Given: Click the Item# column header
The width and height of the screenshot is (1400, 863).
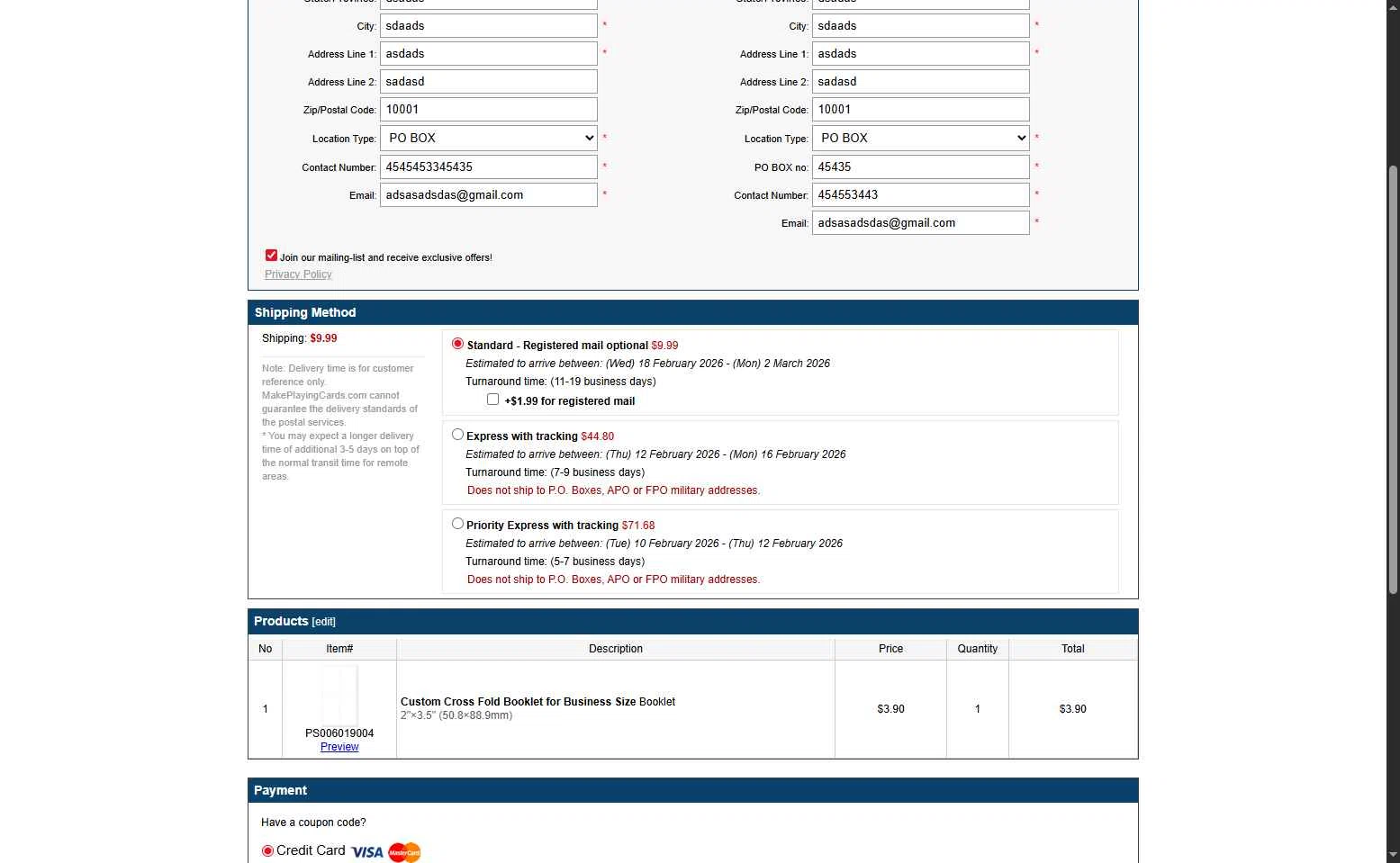Looking at the screenshot, I should pyautogui.click(x=339, y=649).
